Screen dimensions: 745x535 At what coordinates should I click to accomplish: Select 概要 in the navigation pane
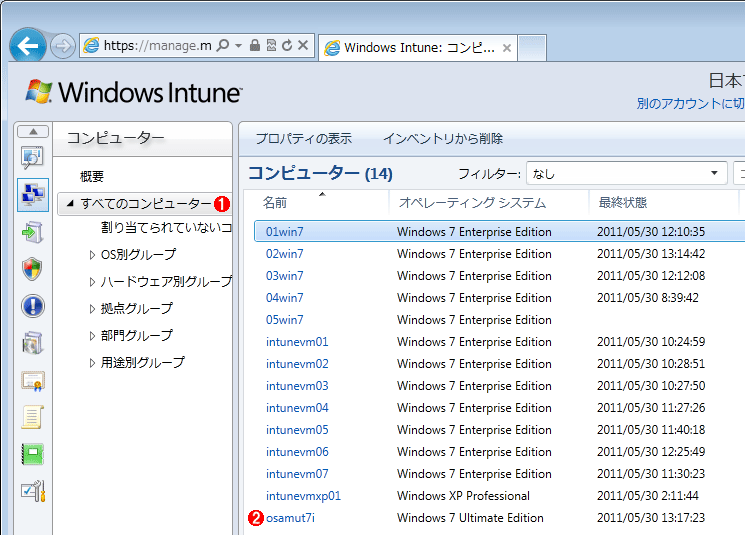coord(92,177)
